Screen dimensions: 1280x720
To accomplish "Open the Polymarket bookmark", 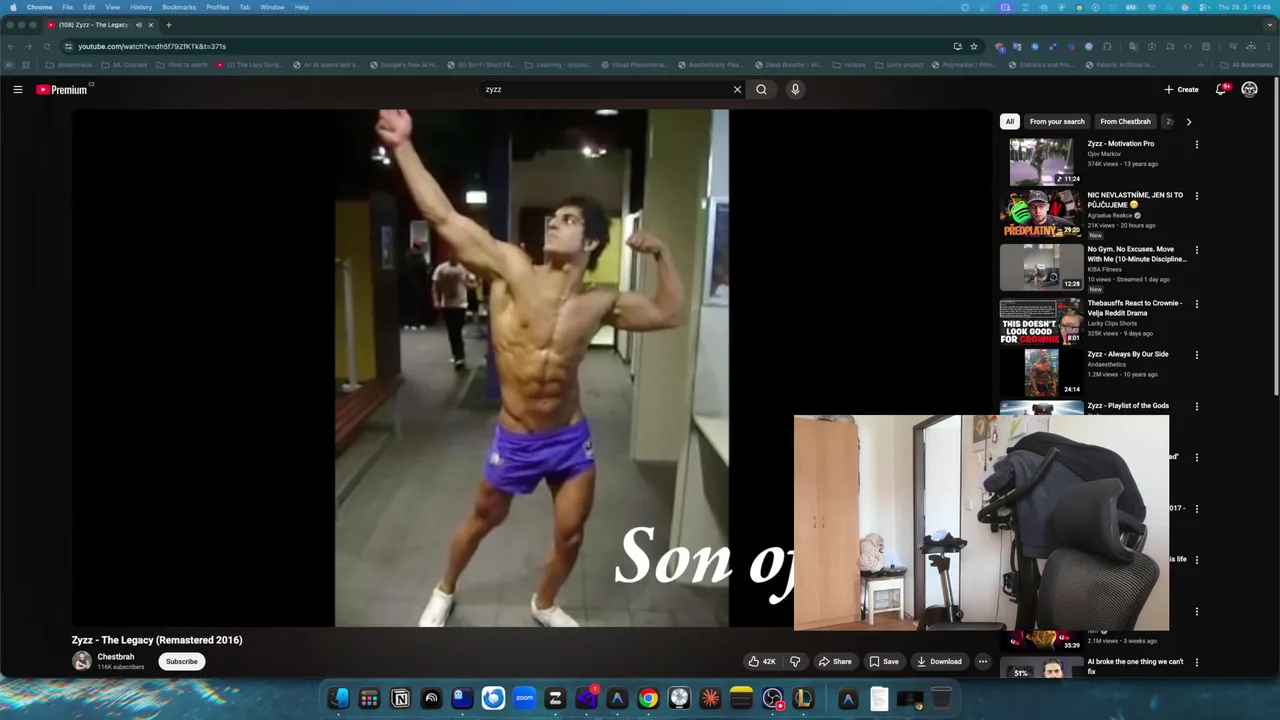I will [965, 65].
